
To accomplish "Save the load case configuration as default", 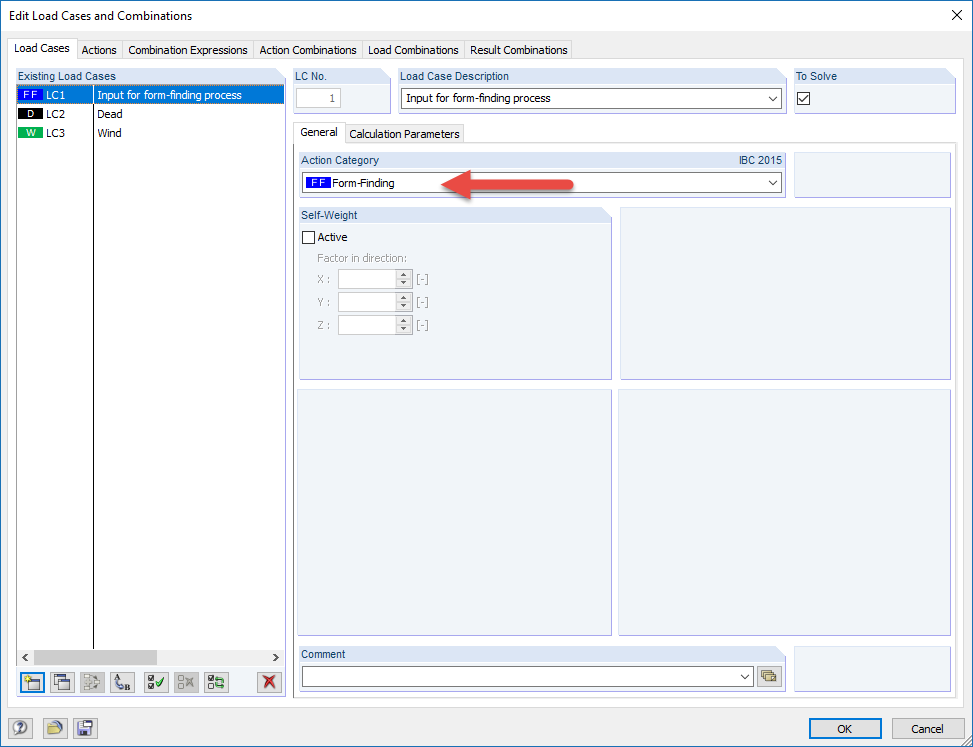I will 85,728.
